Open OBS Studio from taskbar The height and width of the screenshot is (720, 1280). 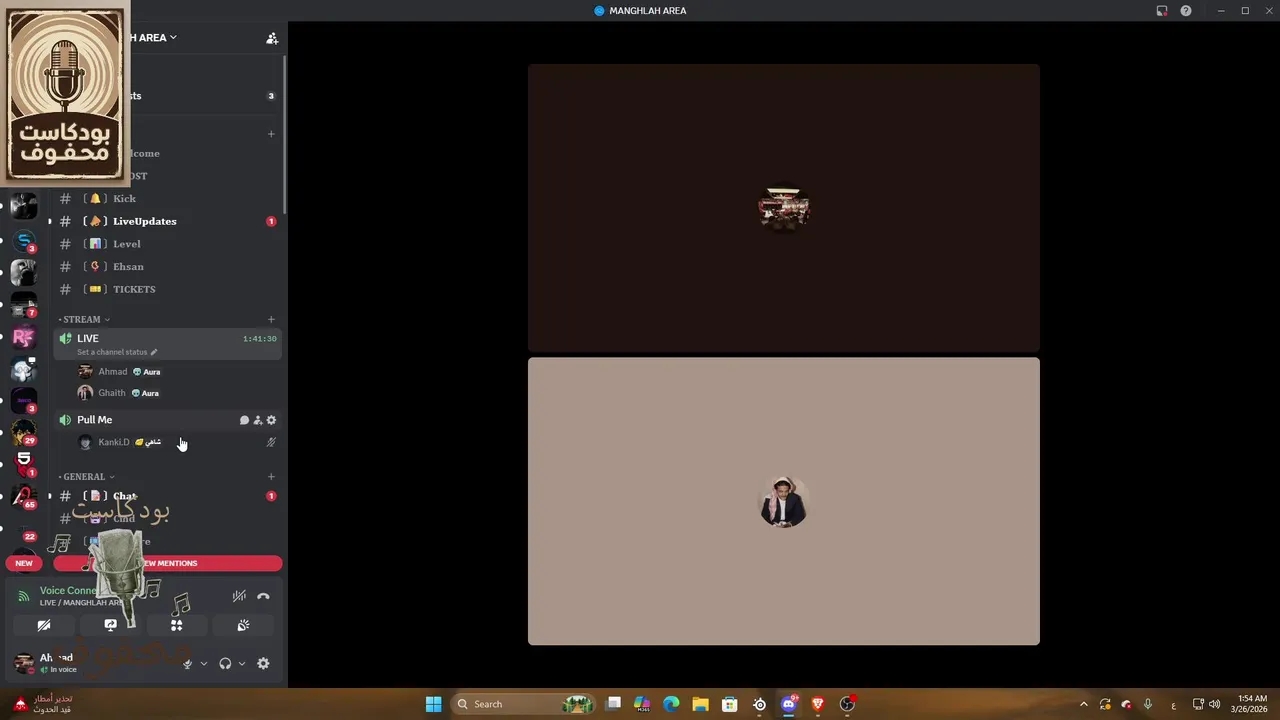click(x=848, y=704)
